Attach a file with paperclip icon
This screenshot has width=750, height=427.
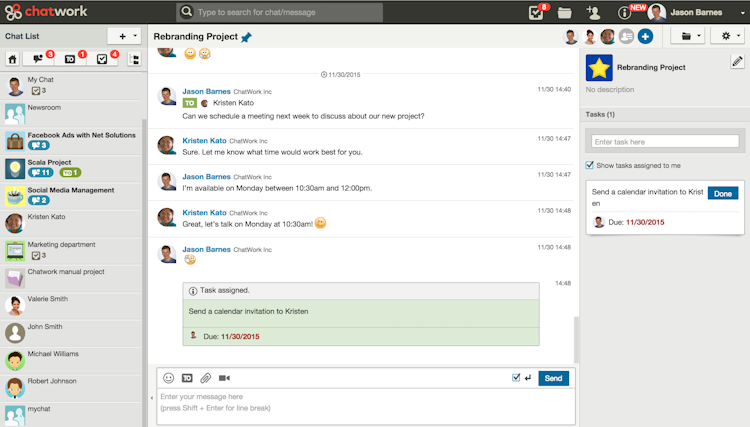206,378
